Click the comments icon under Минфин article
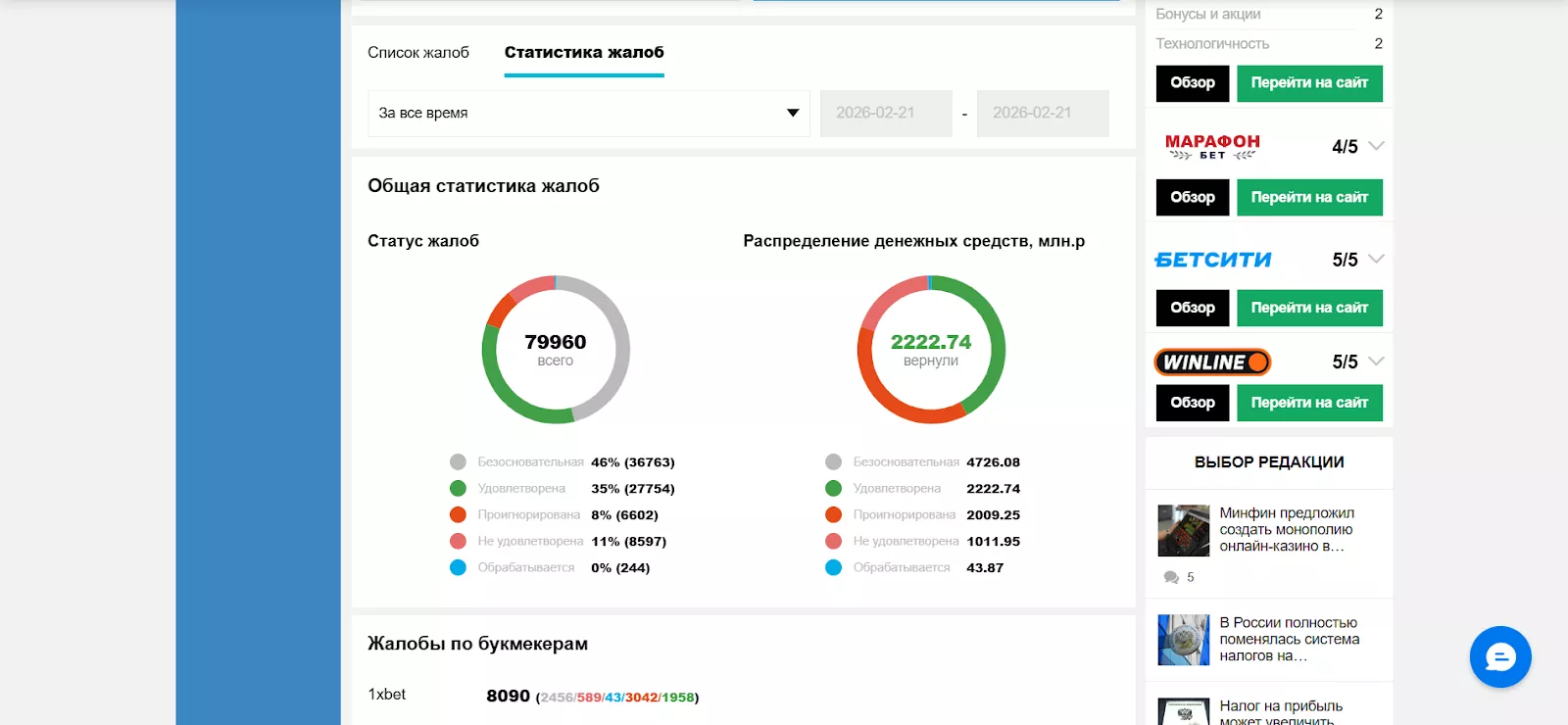The image size is (1568, 725). pyautogui.click(x=1171, y=577)
